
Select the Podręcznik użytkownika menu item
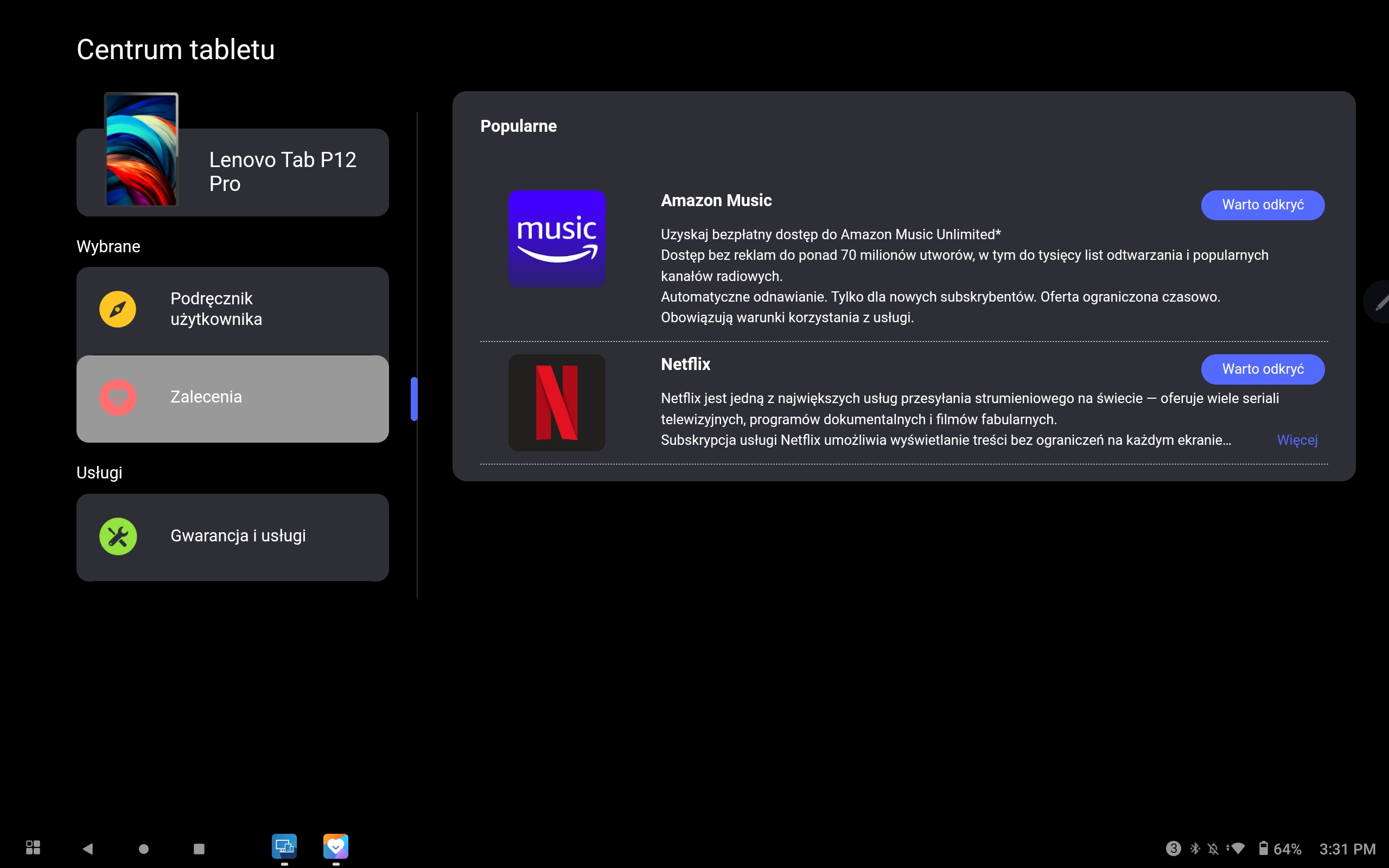232,310
